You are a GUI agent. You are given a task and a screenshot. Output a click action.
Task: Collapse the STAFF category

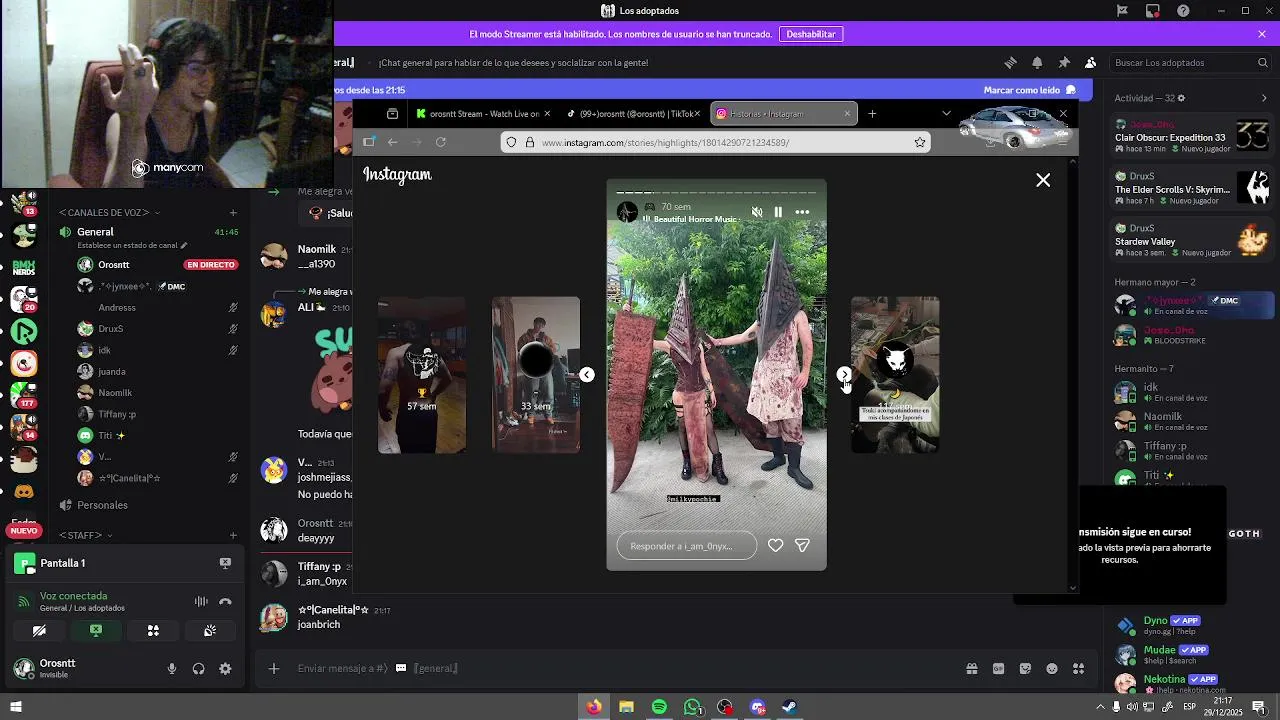86,536
